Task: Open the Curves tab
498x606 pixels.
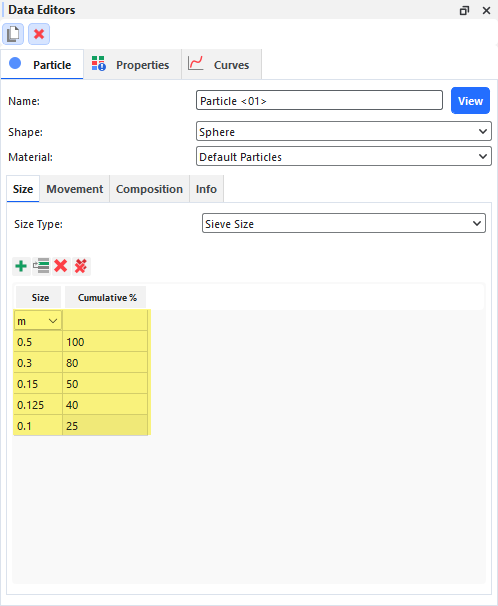Action: tap(222, 65)
